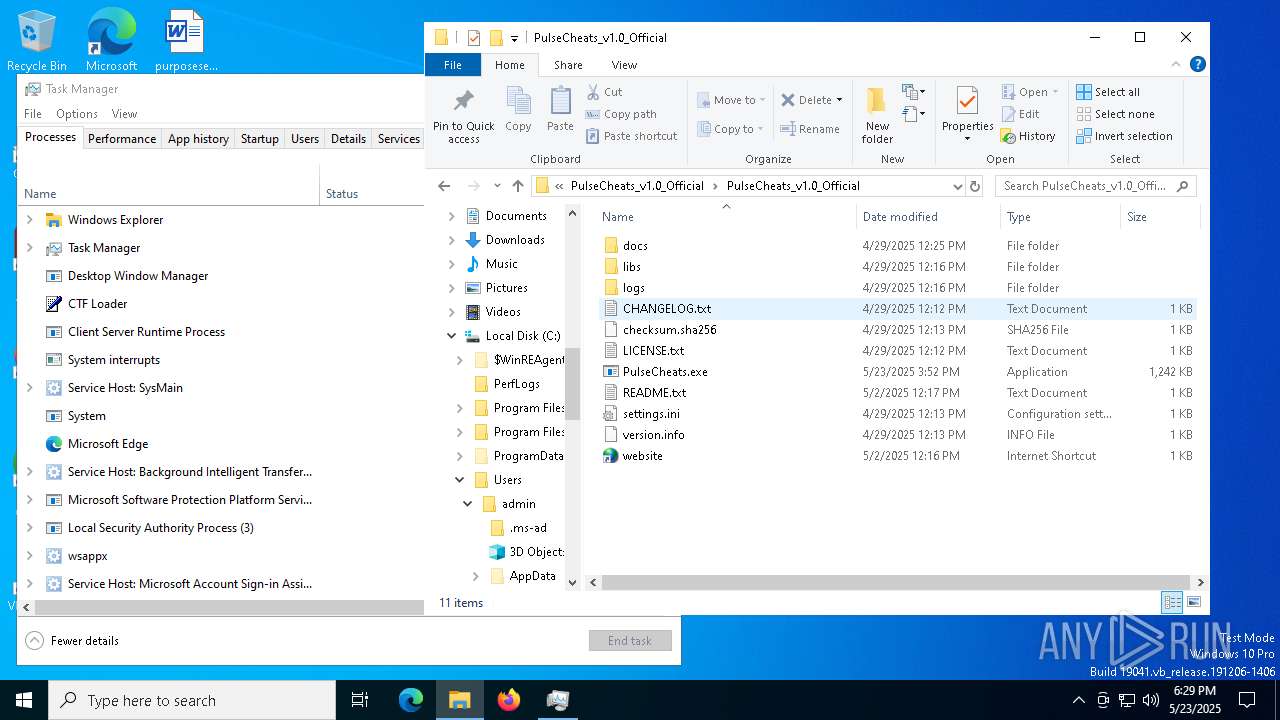Screen dimensions: 1280x720
Task: Click the Cut scissors icon
Action: (x=593, y=92)
